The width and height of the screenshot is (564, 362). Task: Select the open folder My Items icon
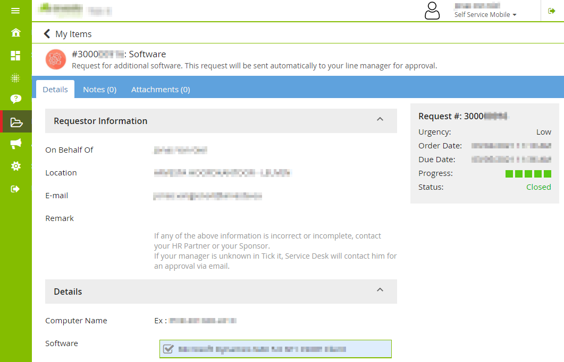[x=16, y=122]
